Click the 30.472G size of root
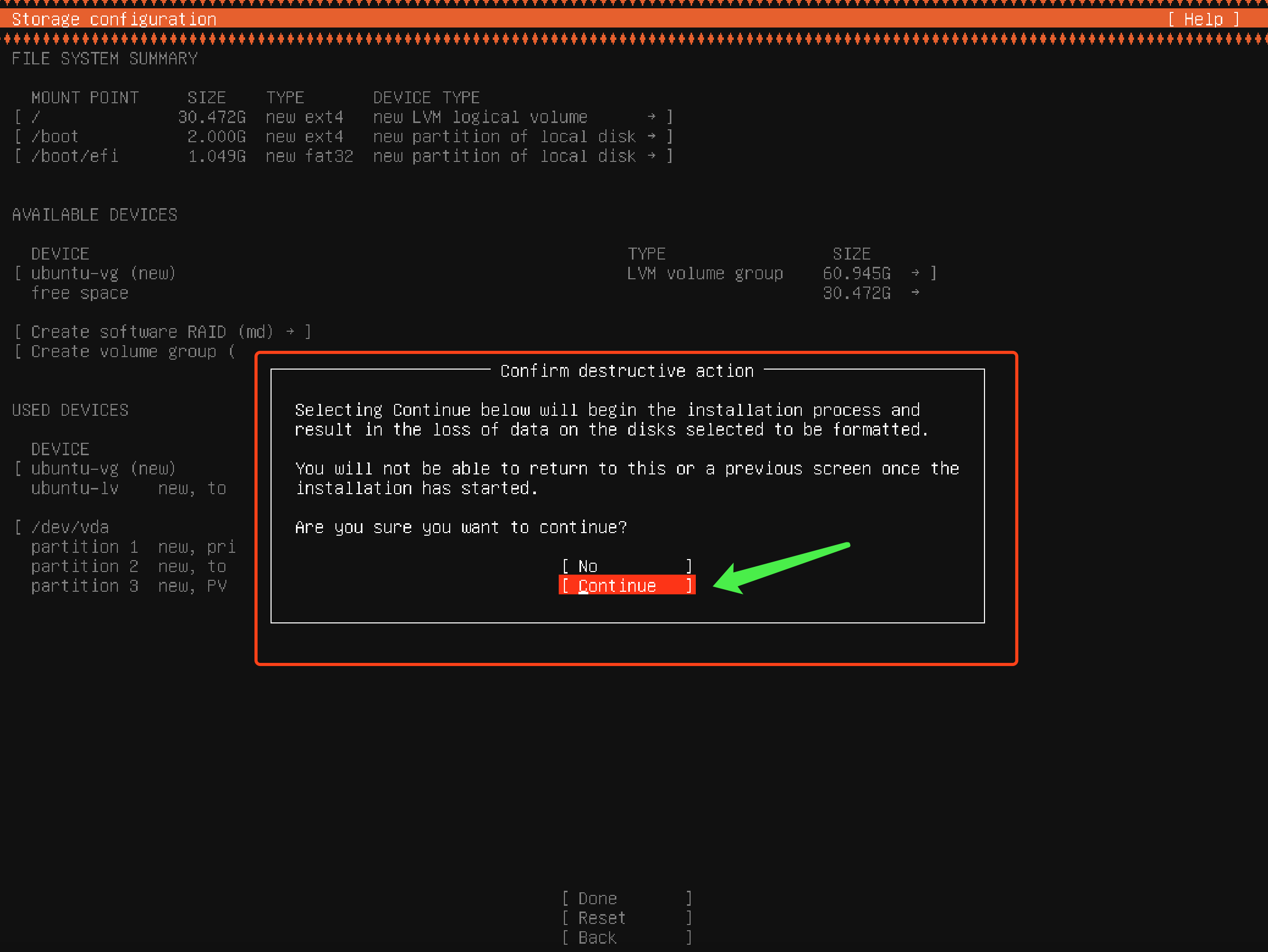Image resolution: width=1268 pixels, height=952 pixels. 211,117
